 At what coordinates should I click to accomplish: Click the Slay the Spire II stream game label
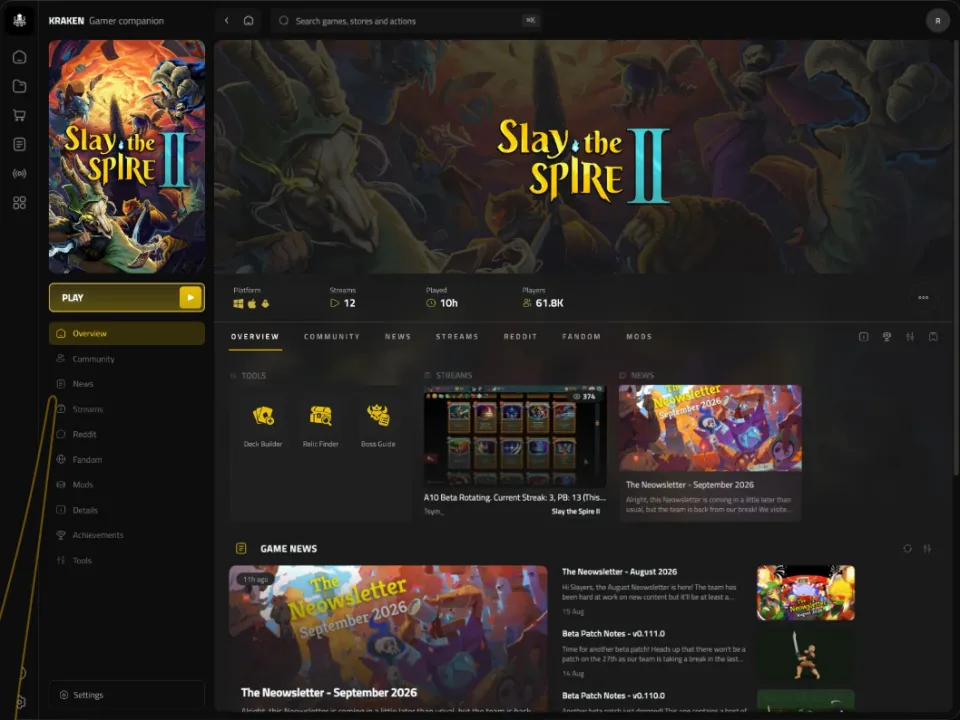click(576, 511)
